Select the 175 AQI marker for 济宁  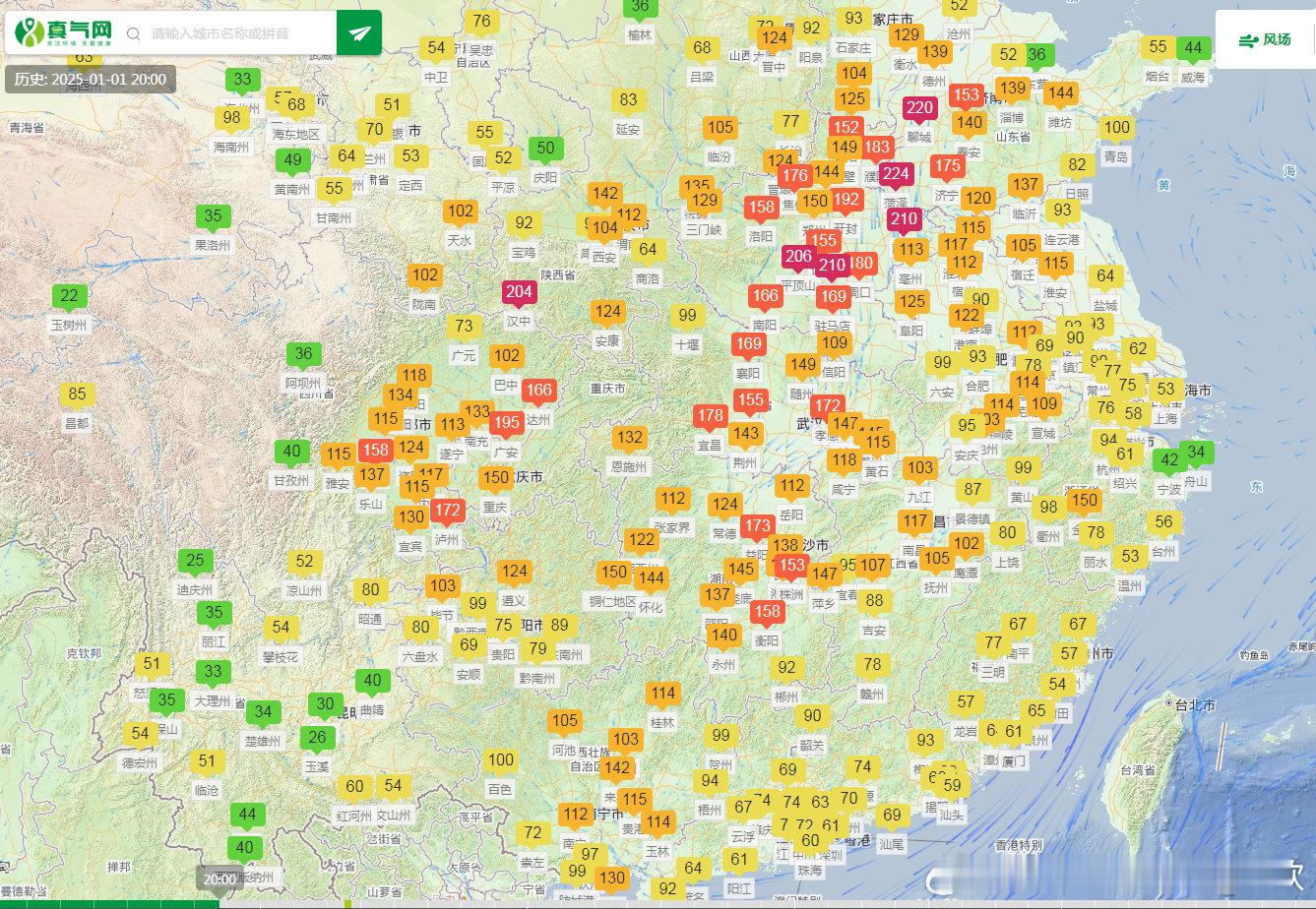[948, 167]
